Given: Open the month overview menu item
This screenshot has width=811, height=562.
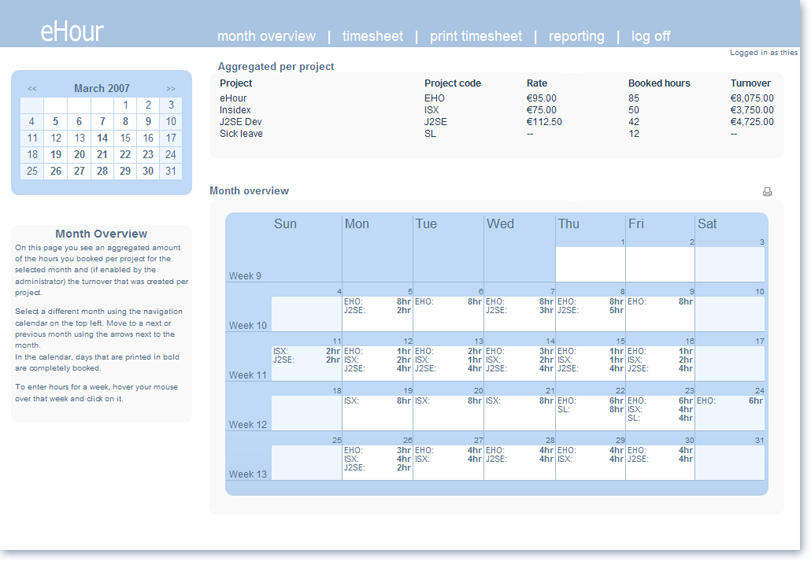Looking at the screenshot, I should pyautogui.click(x=266, y=36).
